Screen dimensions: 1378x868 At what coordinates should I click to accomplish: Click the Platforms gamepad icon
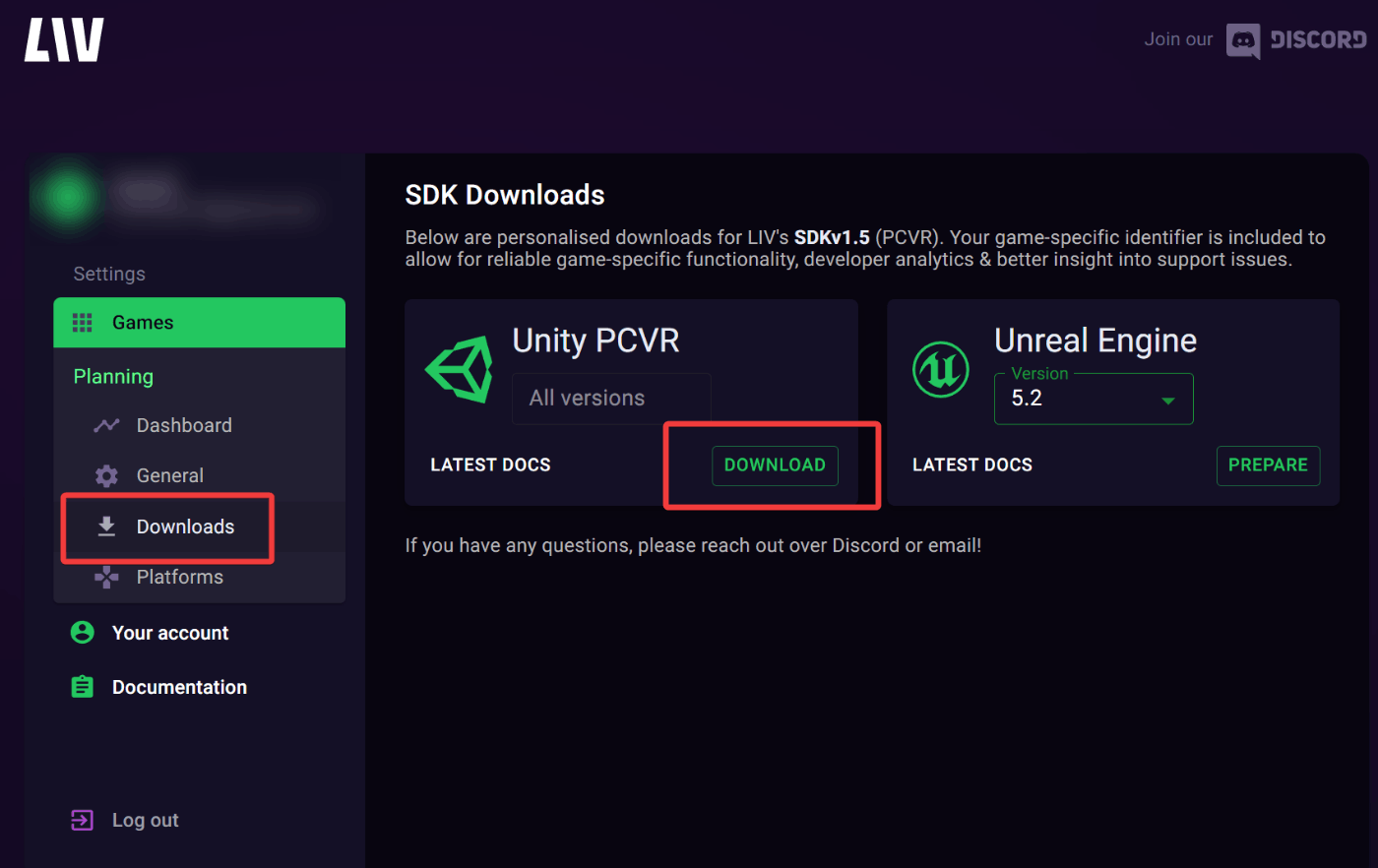[106, 577]
